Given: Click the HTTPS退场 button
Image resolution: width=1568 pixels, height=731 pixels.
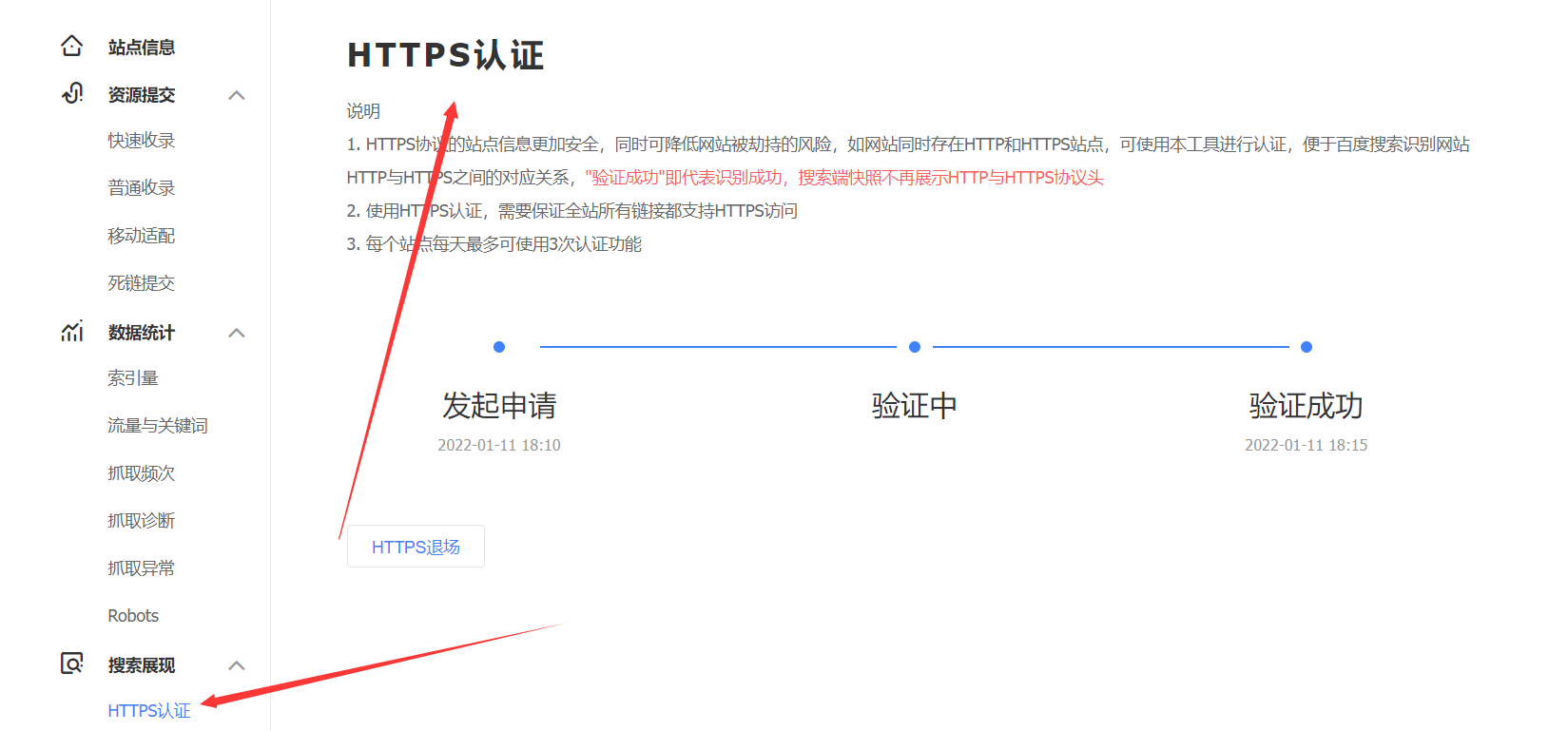Looking at the screenshot, I should pyautogui.click(x=416, y=547).
